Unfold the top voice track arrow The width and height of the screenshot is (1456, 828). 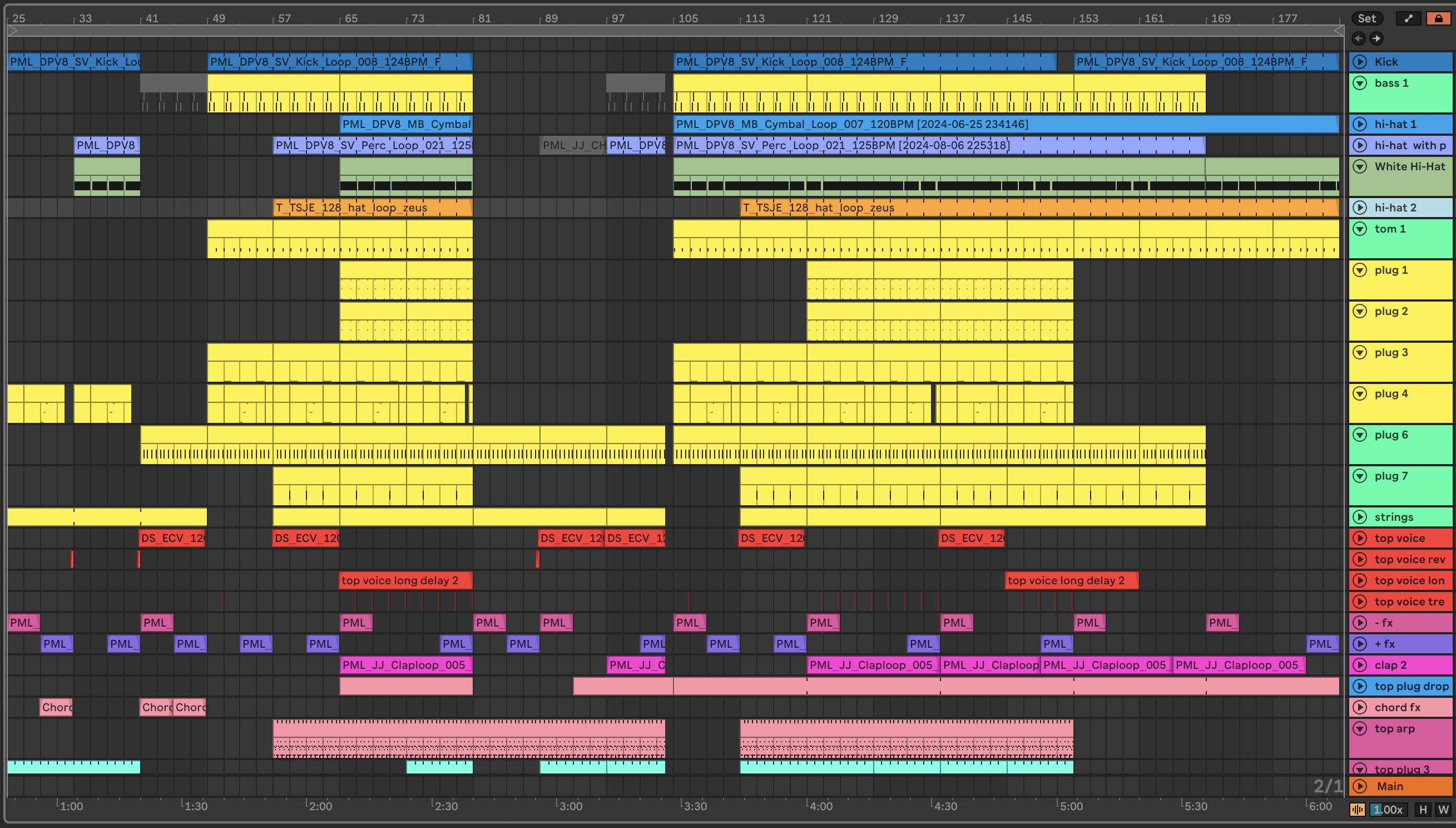(1359, 538)
